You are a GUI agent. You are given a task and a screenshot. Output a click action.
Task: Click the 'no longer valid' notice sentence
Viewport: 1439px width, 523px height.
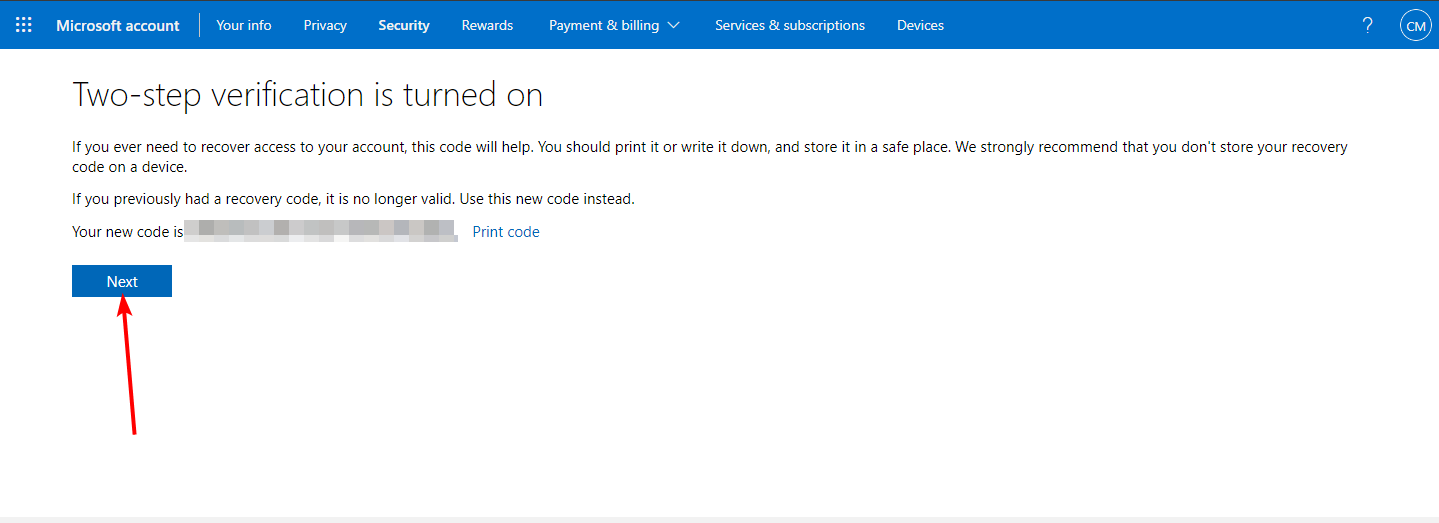click(353, 199)
